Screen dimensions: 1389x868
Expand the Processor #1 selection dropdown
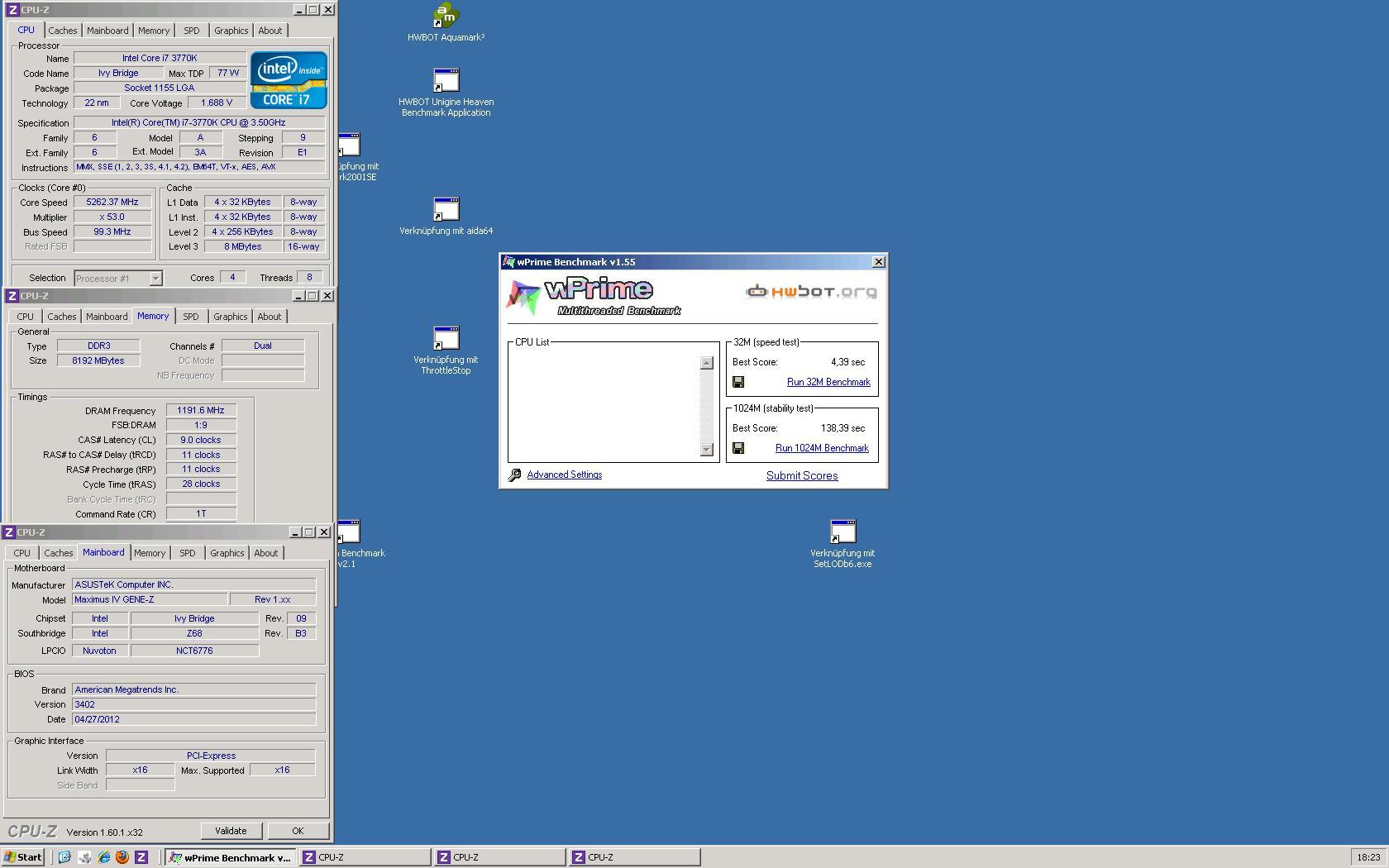tap(155, 279)
